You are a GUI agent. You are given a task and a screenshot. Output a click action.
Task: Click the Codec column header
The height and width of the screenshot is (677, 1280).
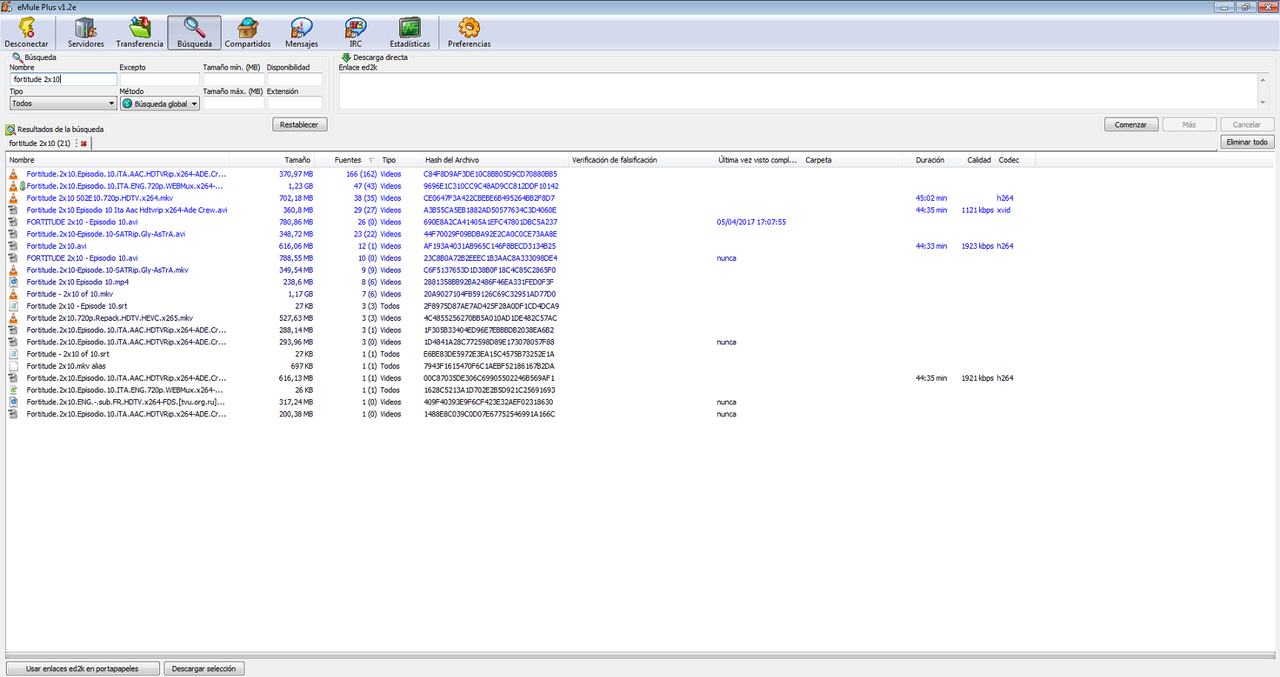[x=1015, y=160]
